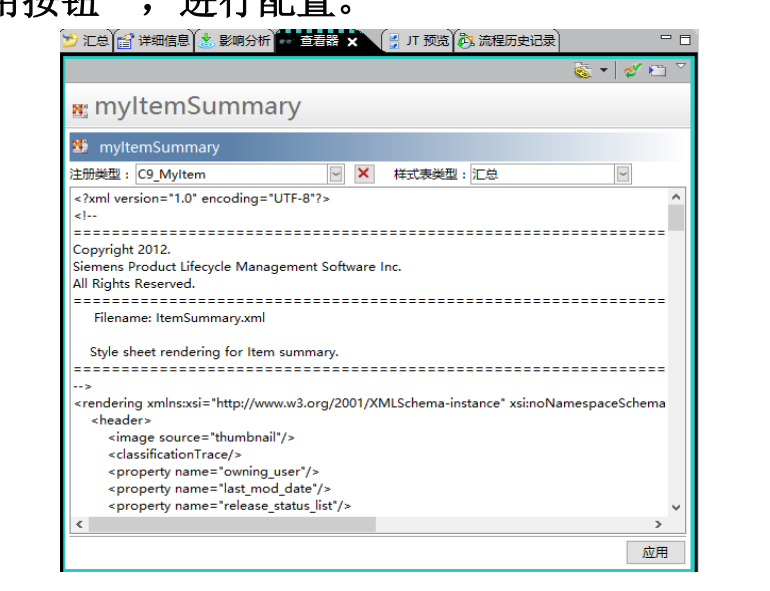This screenshot has width=770, height=591.
Task: Expand the 注册类型 dropdown arrow
Action: tap(336, 174)
